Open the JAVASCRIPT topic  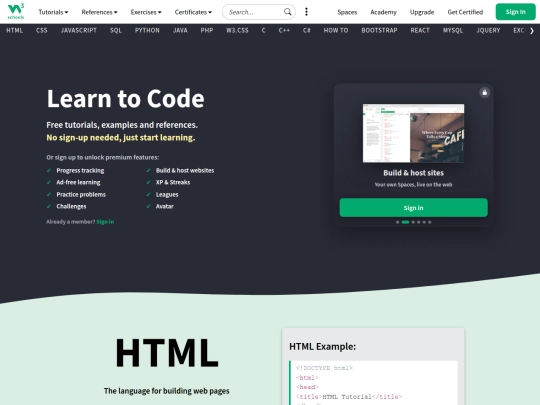[79, 30]
